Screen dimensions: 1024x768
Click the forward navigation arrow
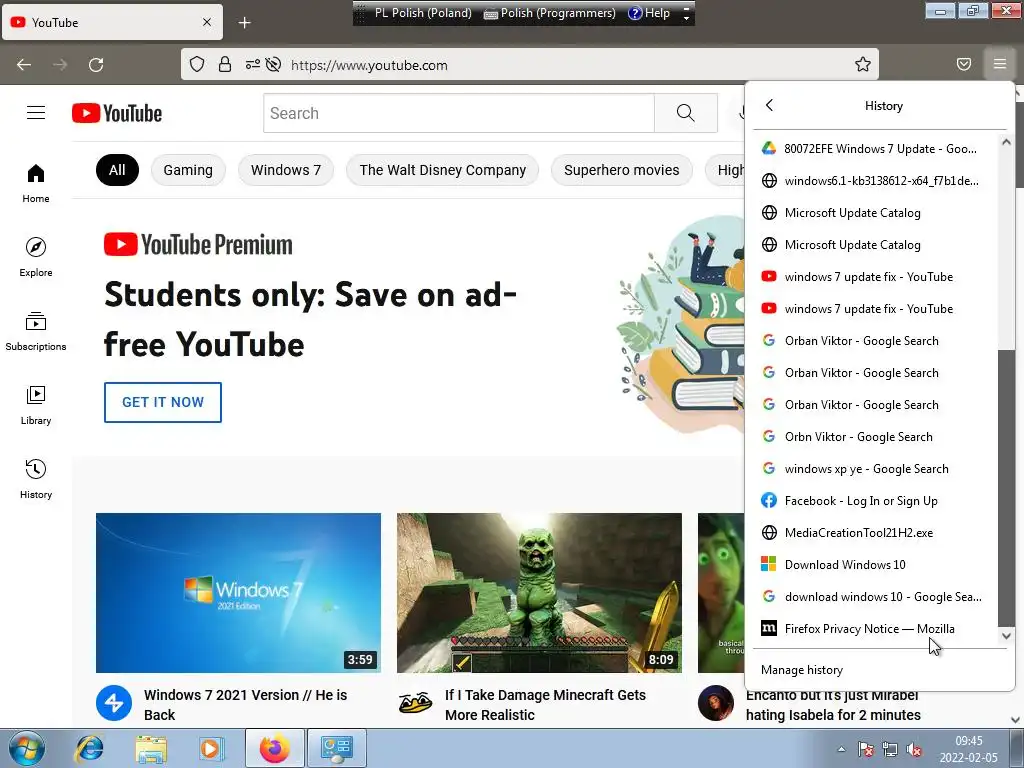(60, 65)
